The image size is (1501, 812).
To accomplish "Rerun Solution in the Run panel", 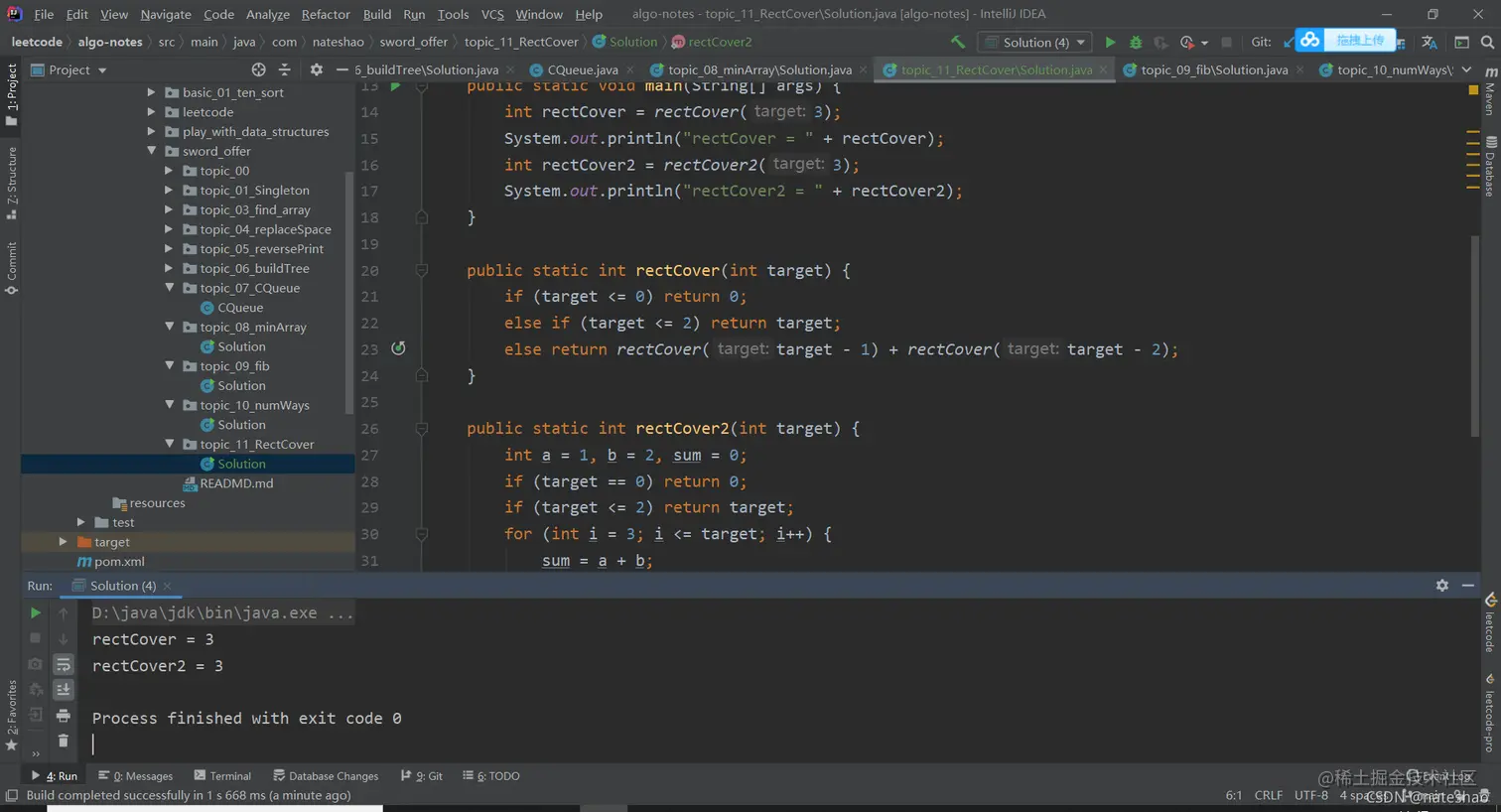I will 35,612.
